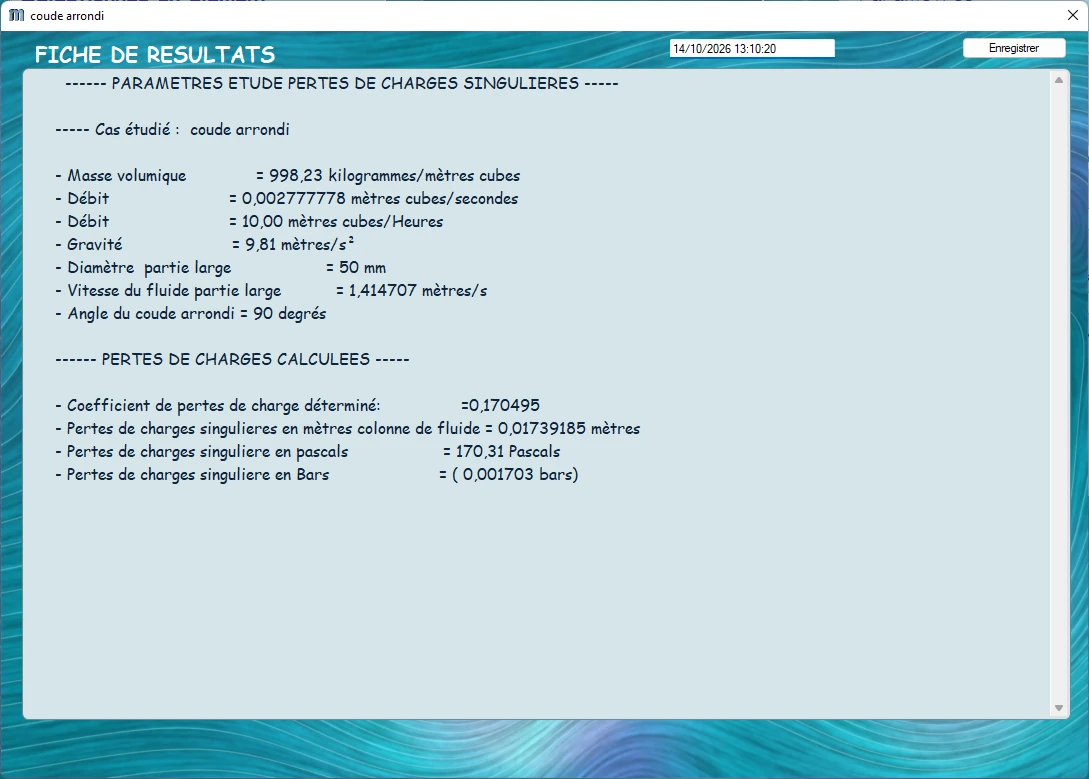The image size is (1089, 779).
Task: Close the coude arrondi window
Action: 1072,15
